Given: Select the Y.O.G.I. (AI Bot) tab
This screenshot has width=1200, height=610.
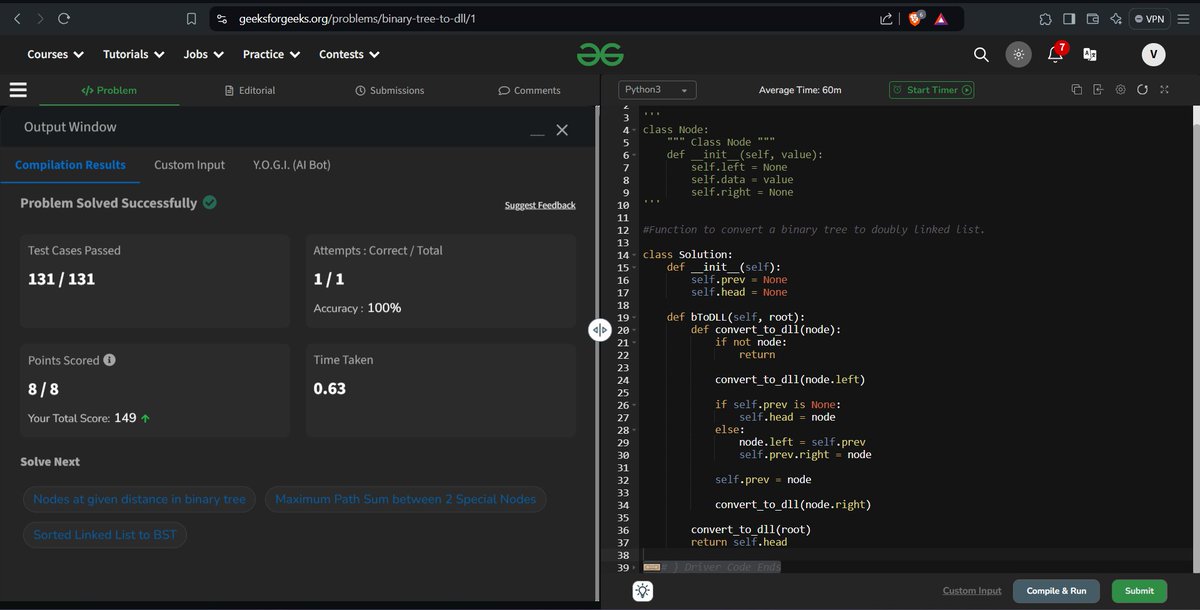Looking at the screenshot, I should click(292, 165).
